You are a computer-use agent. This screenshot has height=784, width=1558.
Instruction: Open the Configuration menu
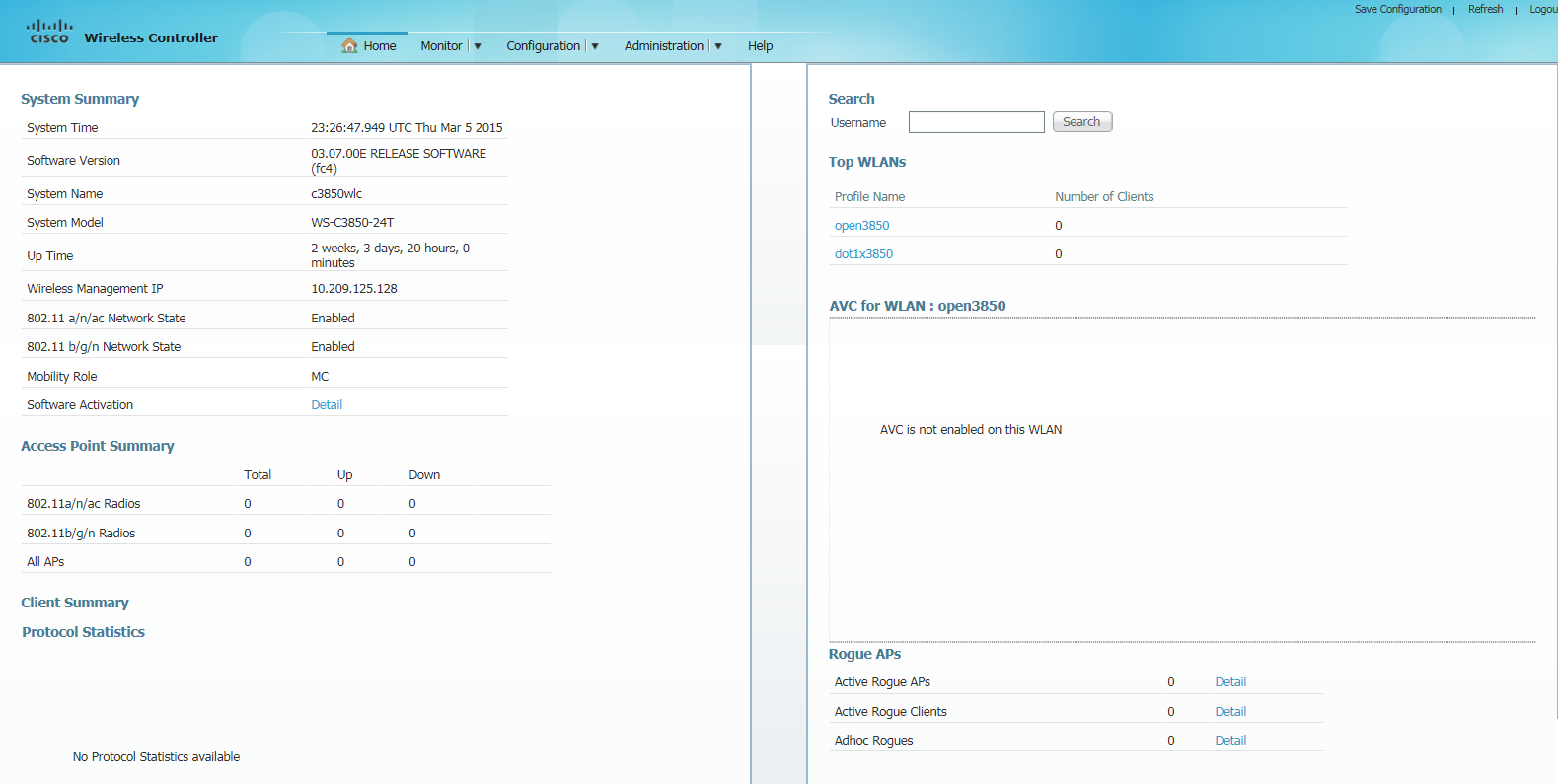click(x=544, y=46)
